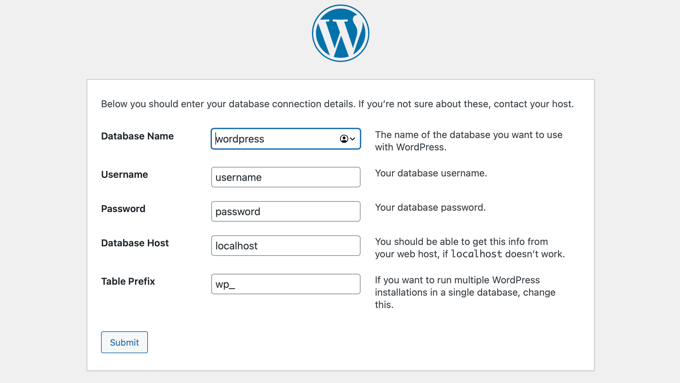
Task: Focus the Table Prefix field
Action: (x=286, y=284)
